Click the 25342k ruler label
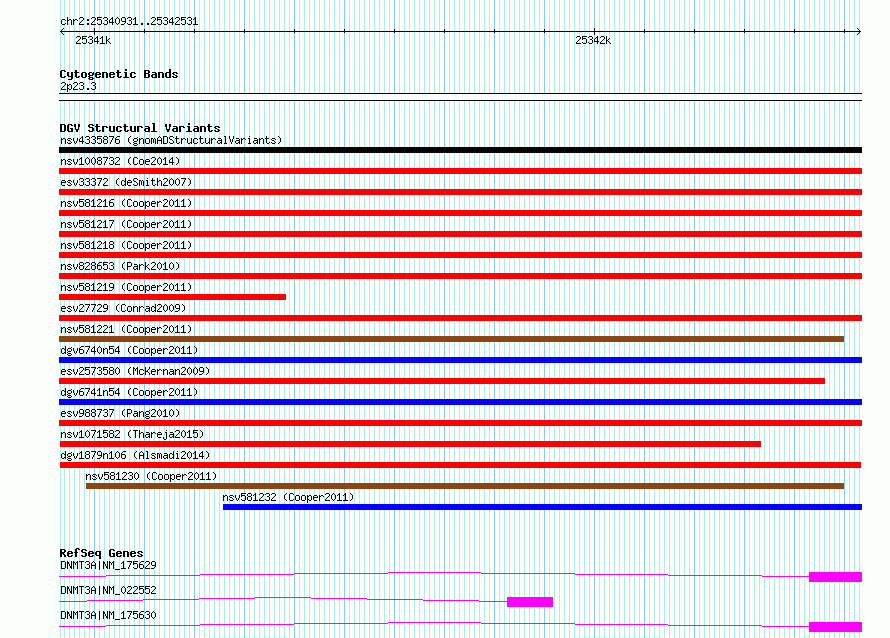Screen dimensions: 890x638 point(593,40)
